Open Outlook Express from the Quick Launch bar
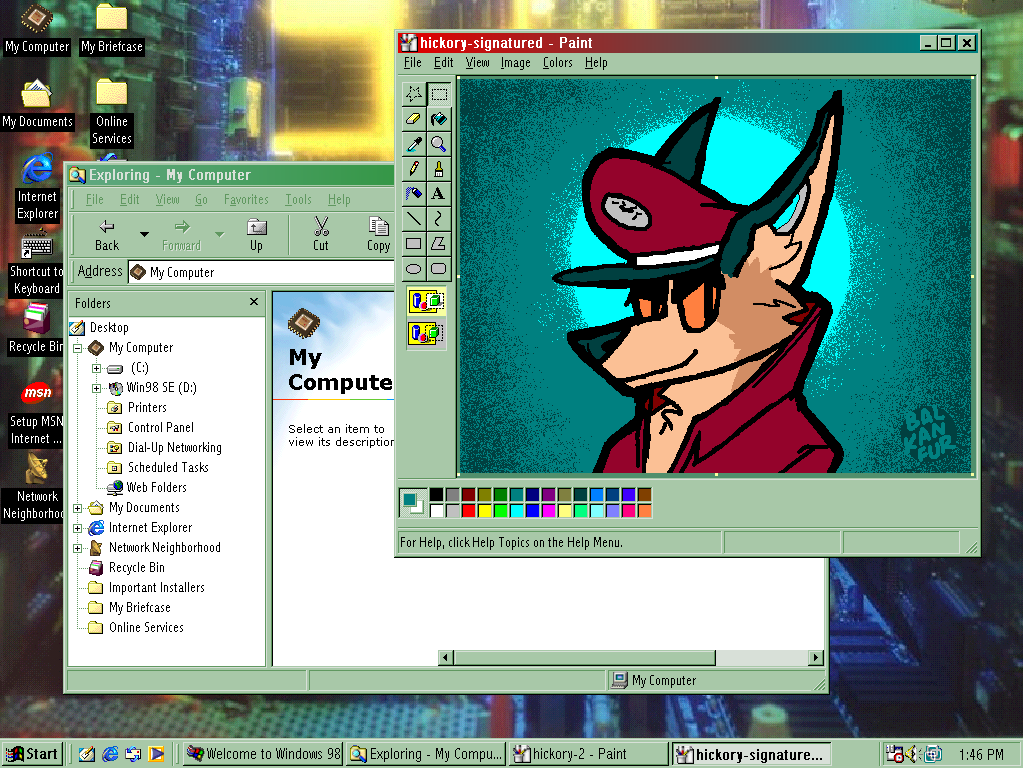Screen dimensions: 1023x768 coord(133,754)
